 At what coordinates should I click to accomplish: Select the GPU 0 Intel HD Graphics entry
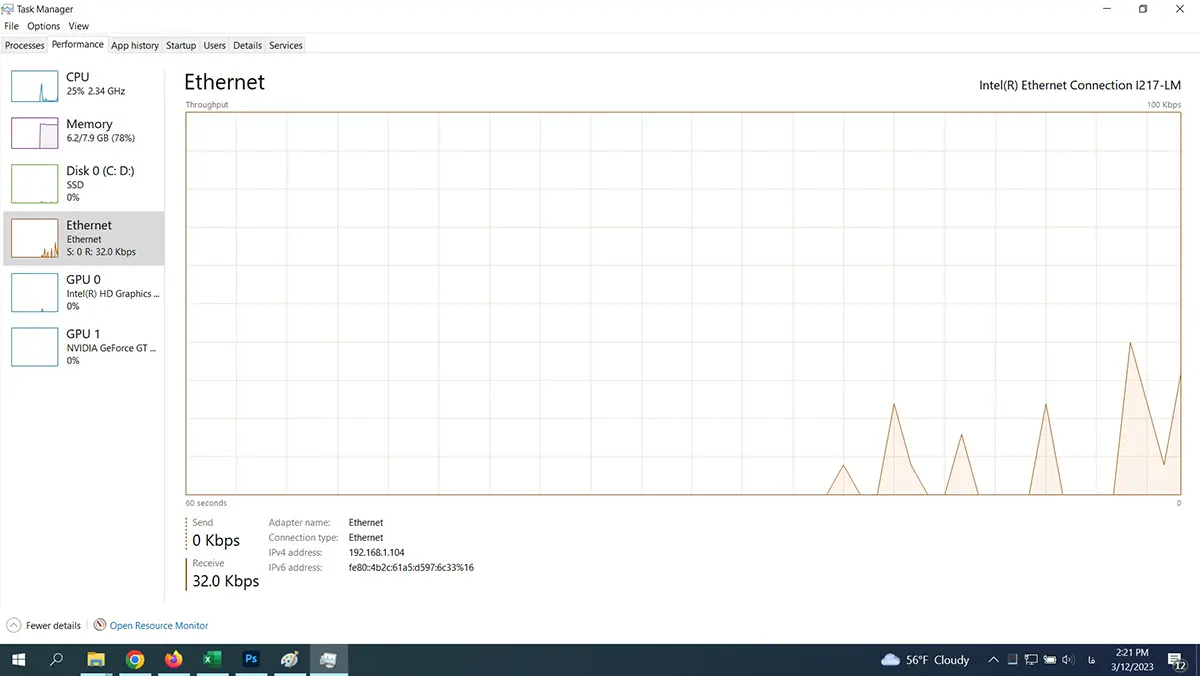(x=84, y=293)
